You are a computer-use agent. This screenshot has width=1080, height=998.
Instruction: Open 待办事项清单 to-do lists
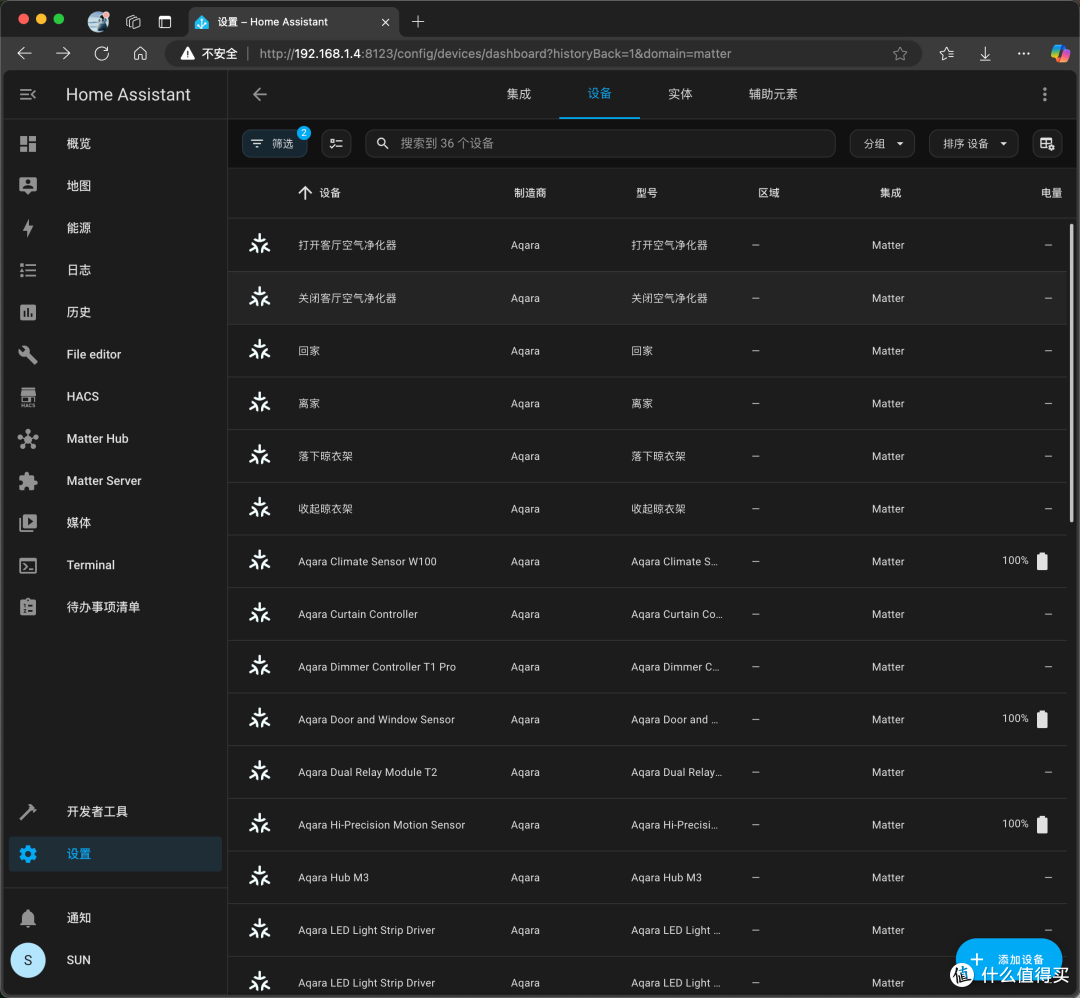pos(114,607)
